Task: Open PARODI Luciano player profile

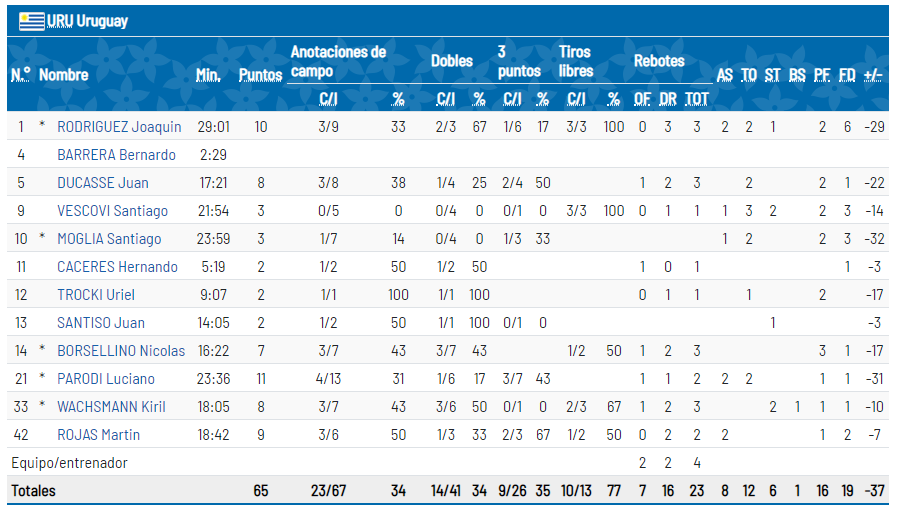Action: (x=105, y=379)
